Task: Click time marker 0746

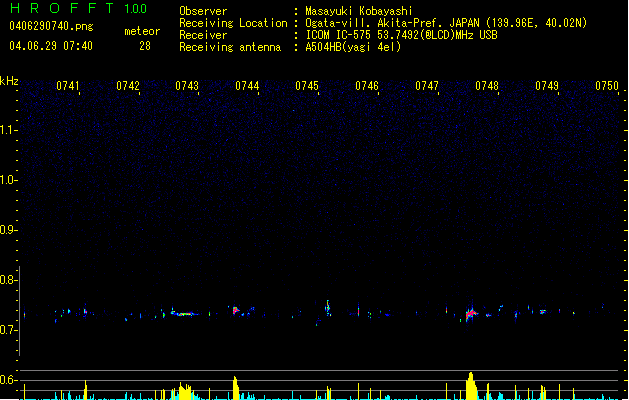Action: [367, 86]
